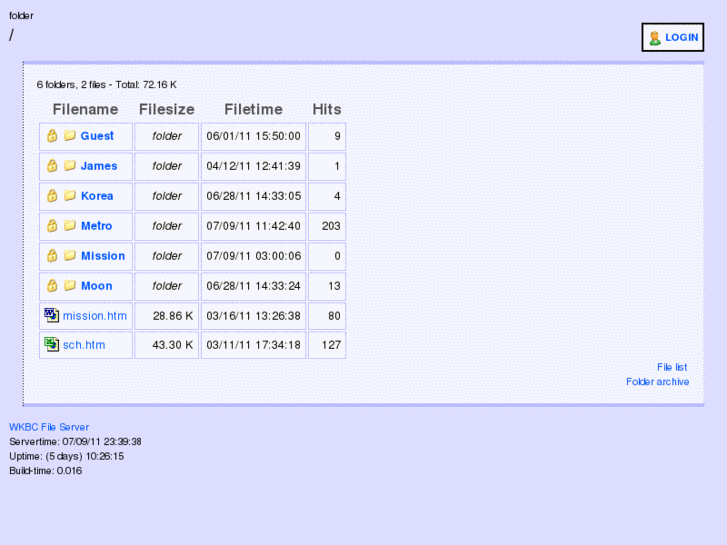Screen dimensions: 727x545
Task: Open the File list link
Action: pyautogui.click(x=672, y=367)
